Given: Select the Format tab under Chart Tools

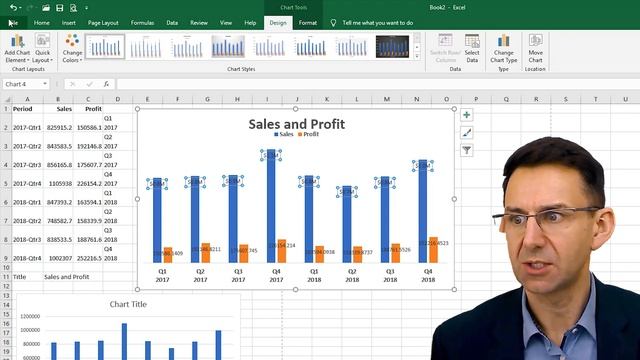Looking at the screenshot, I should point(308,23).
